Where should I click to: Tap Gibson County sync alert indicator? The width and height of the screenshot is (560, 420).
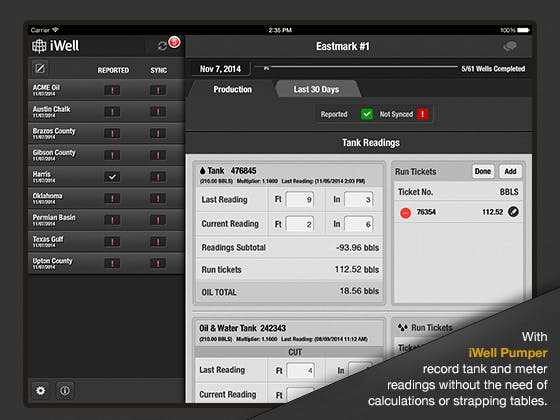coord(158,155)
